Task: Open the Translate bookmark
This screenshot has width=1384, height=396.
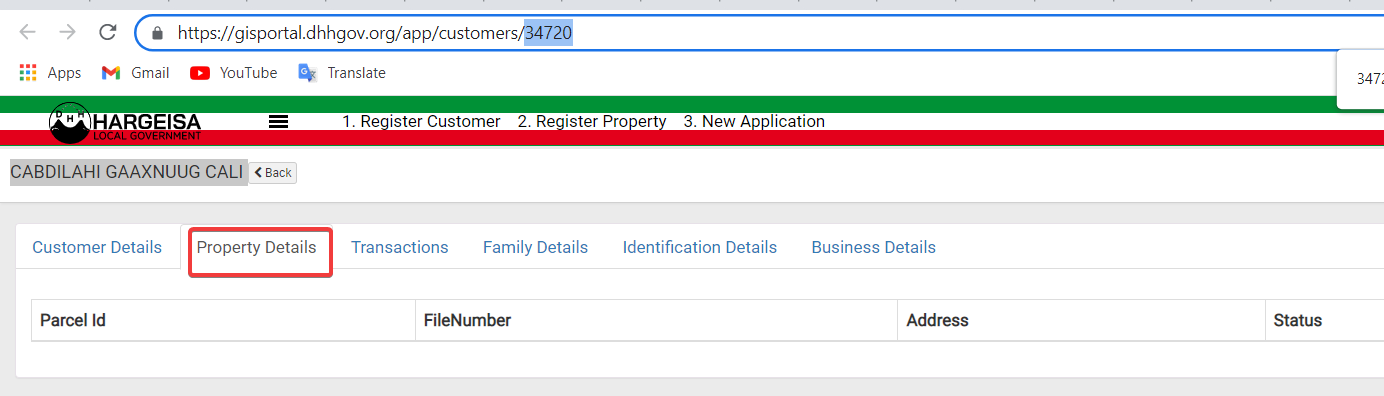Action: pos(342,73)
